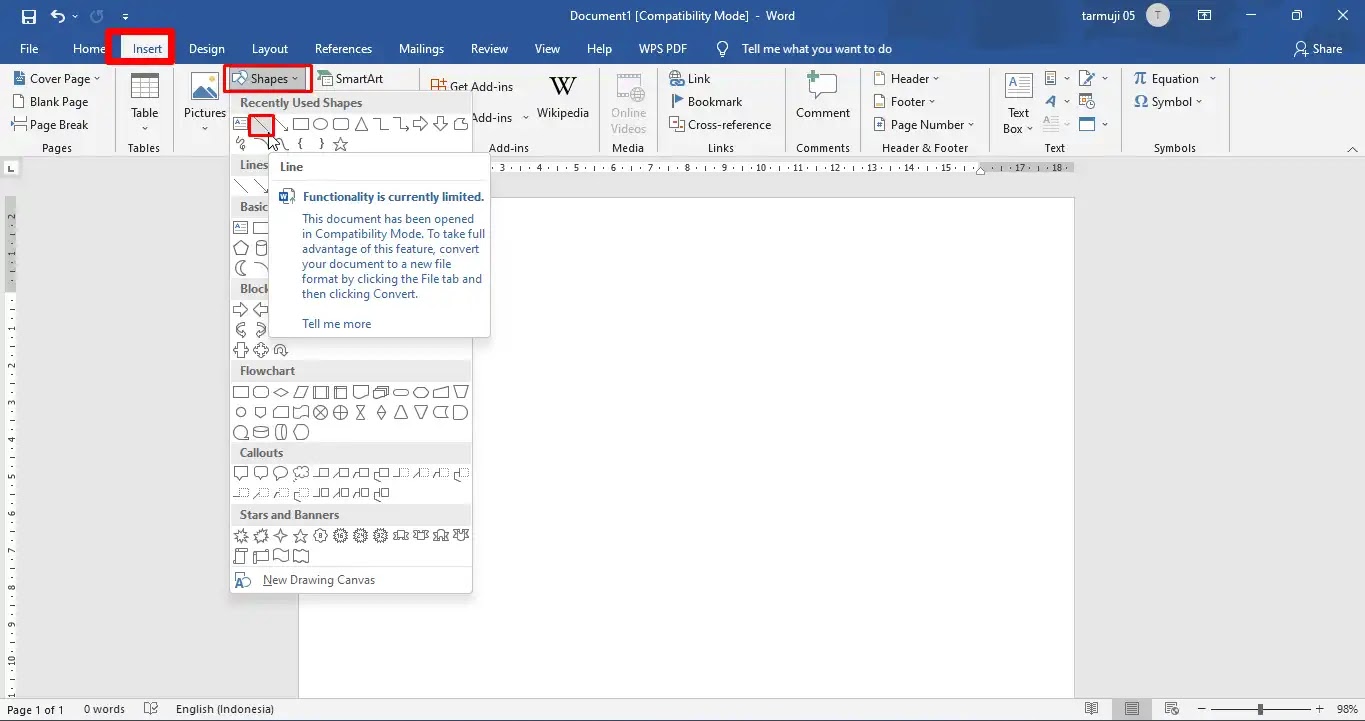Viewport: 1365px width, 721px height.
Task: Click the Save icon in title bar
Action: (x=28, y=16)
